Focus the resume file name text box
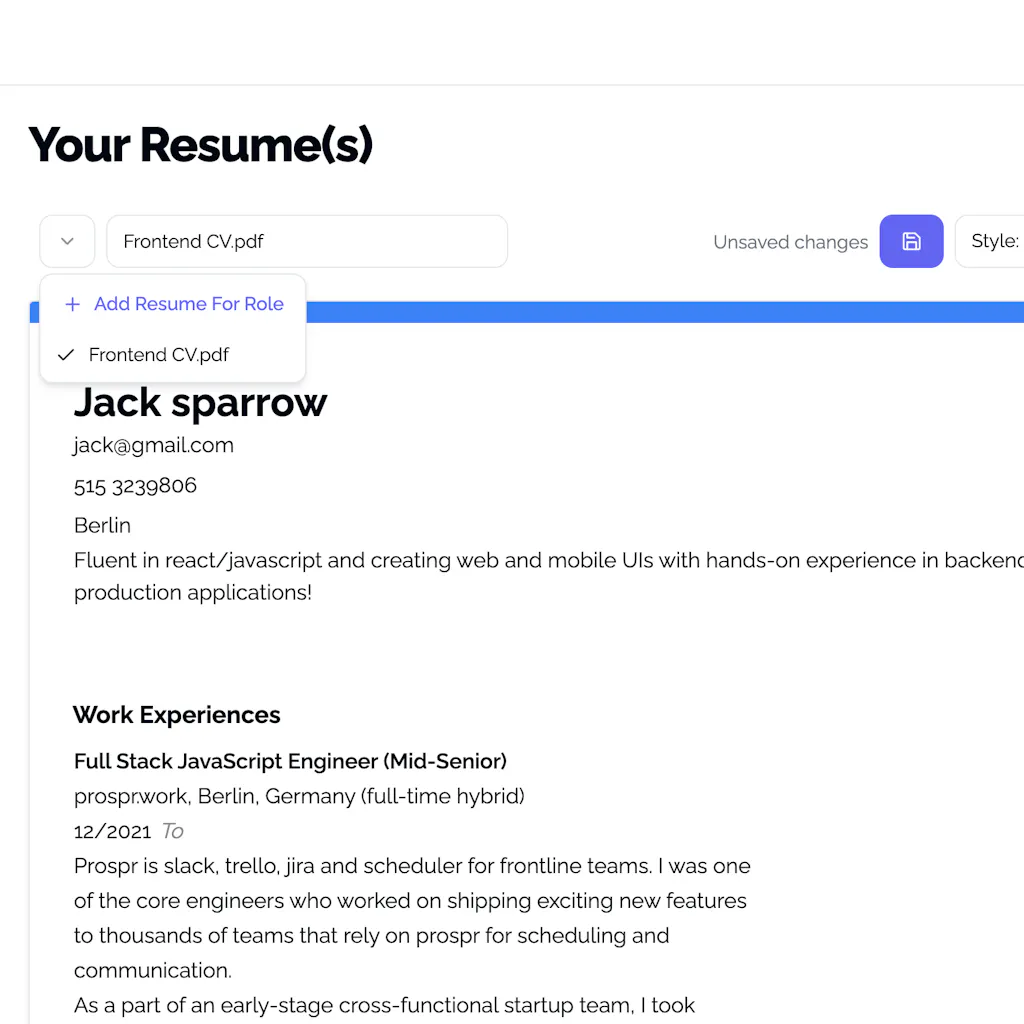This screenshot has height=1024, width=1024. [306, 241]
